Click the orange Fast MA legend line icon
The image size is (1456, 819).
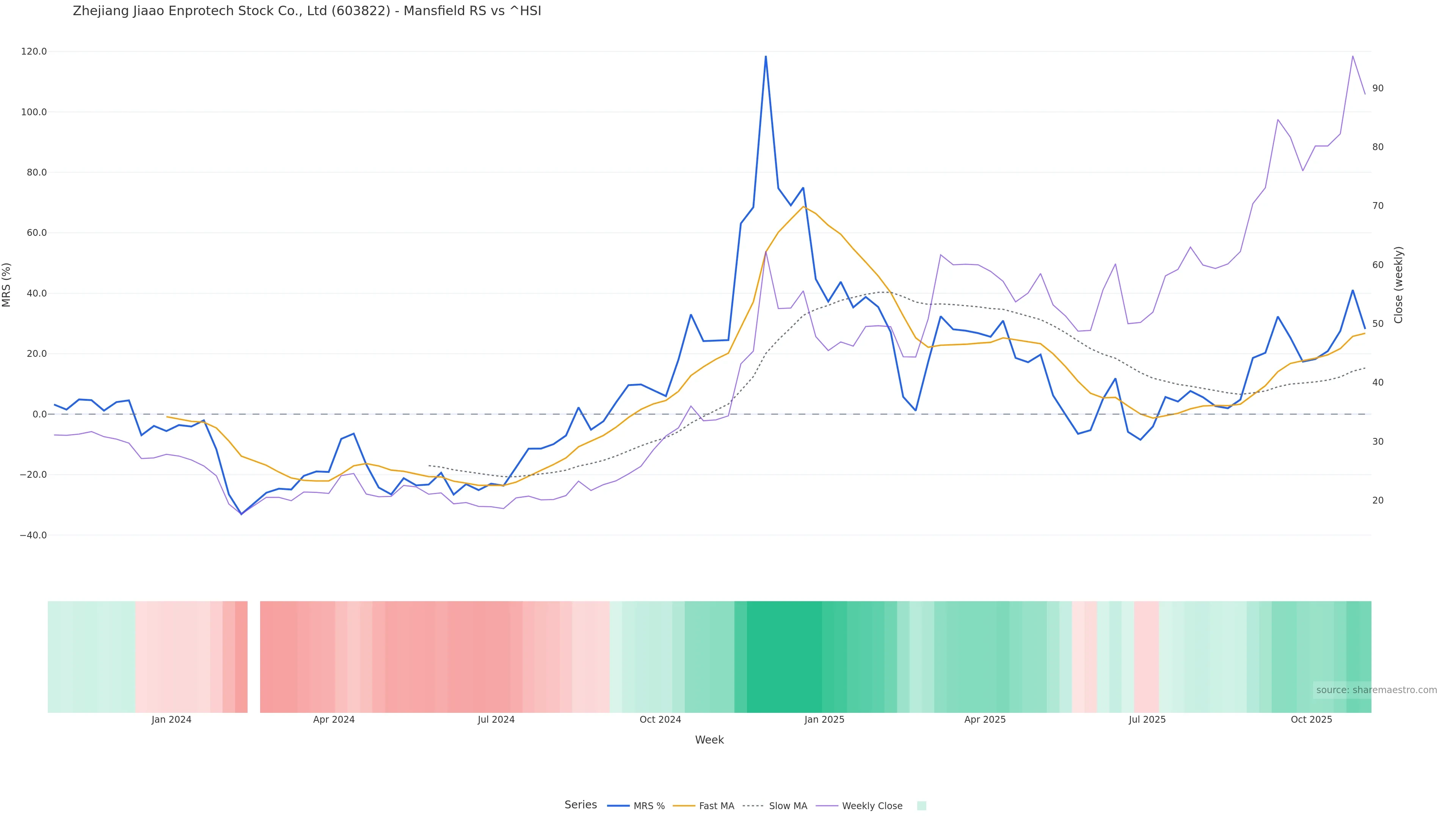[x=684, y=806]
